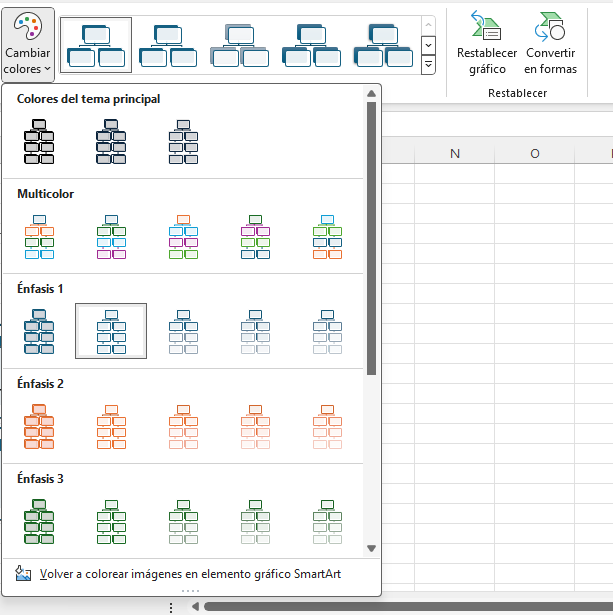Screen dimensions: 613x615
Task: Click Volver a colorear imágenes en elemento gráfico SmartArt
Action: click(x=191, y=574)
